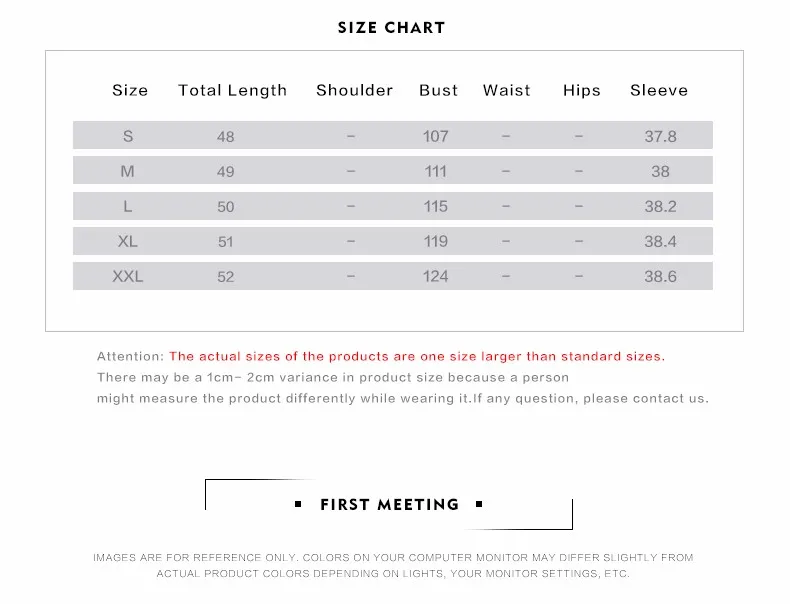
Task: Select the size L row label
Action: coord(127,207)
